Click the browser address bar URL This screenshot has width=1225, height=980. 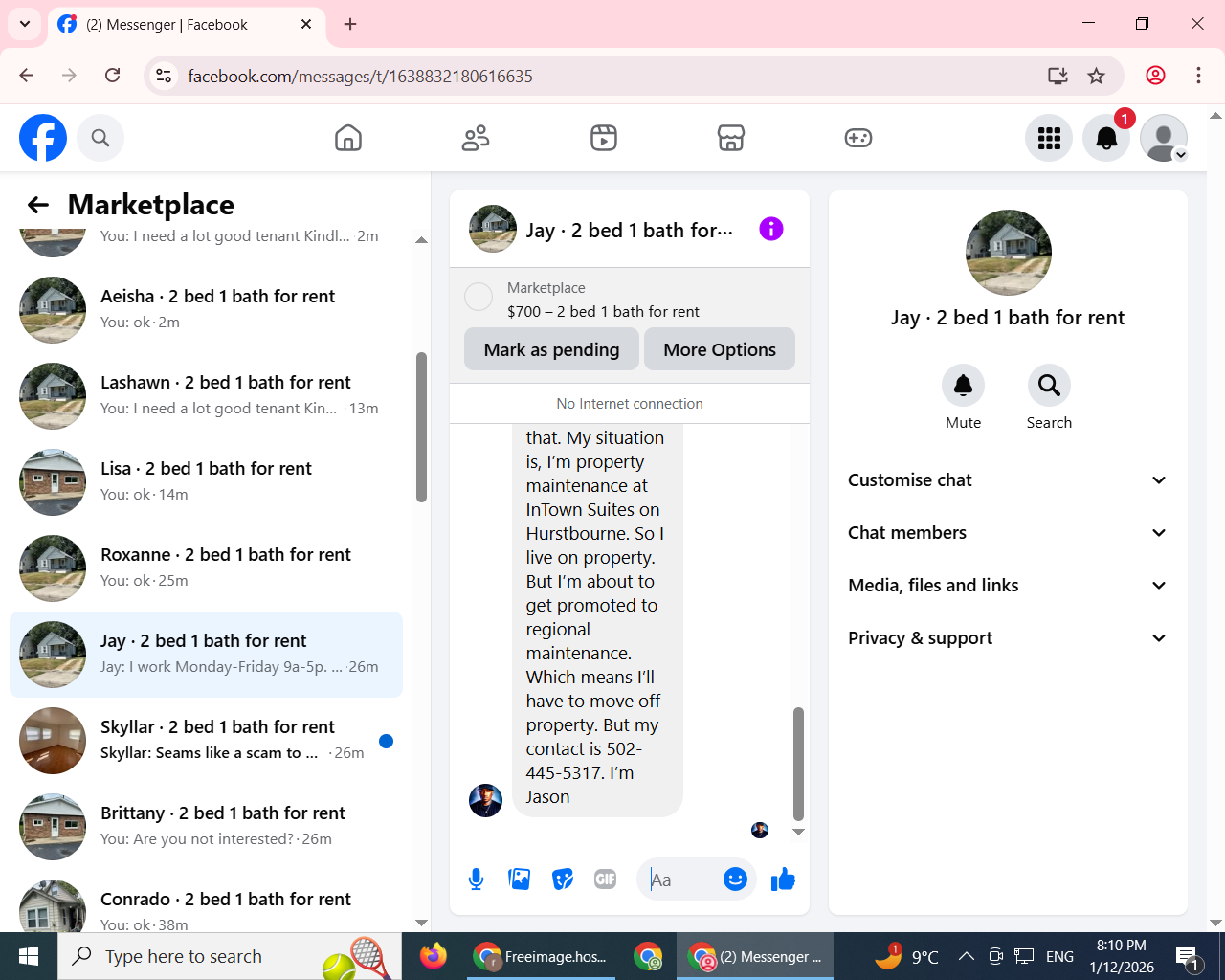tap(360, 77)
